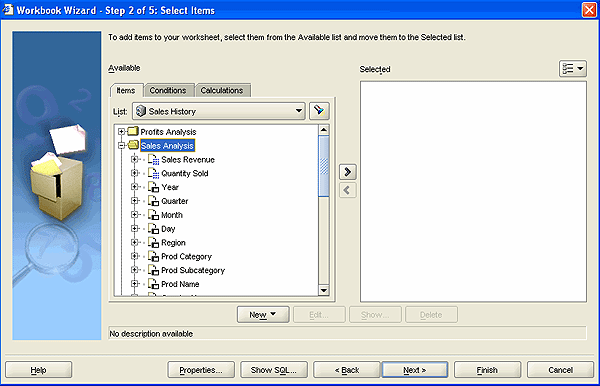Image resolution: width=600 pixels, height=386 pixels.
Task: Click the Day item icon
Action: point(153,229)
